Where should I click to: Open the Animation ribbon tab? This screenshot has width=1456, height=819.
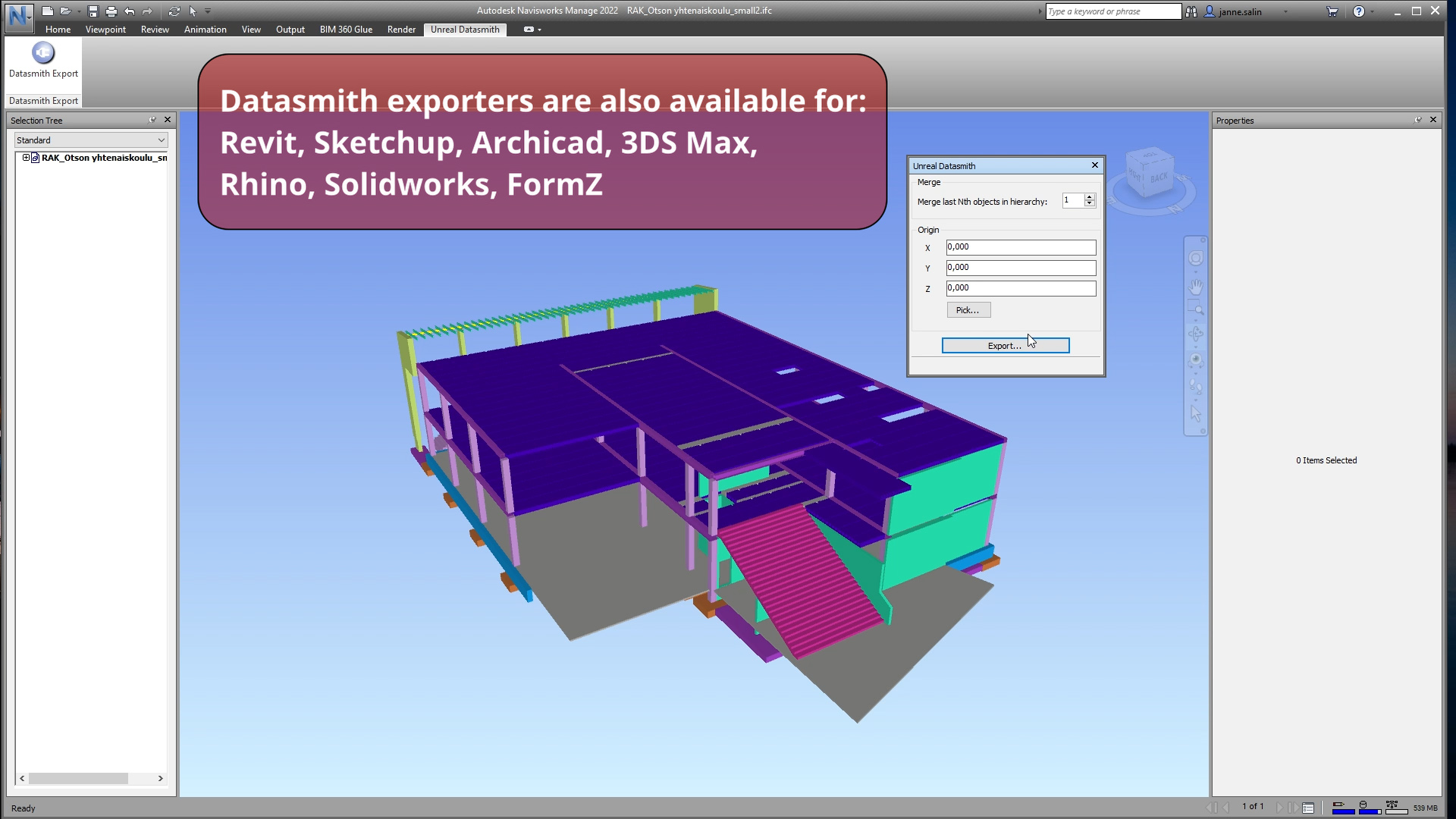click(205, 29)
